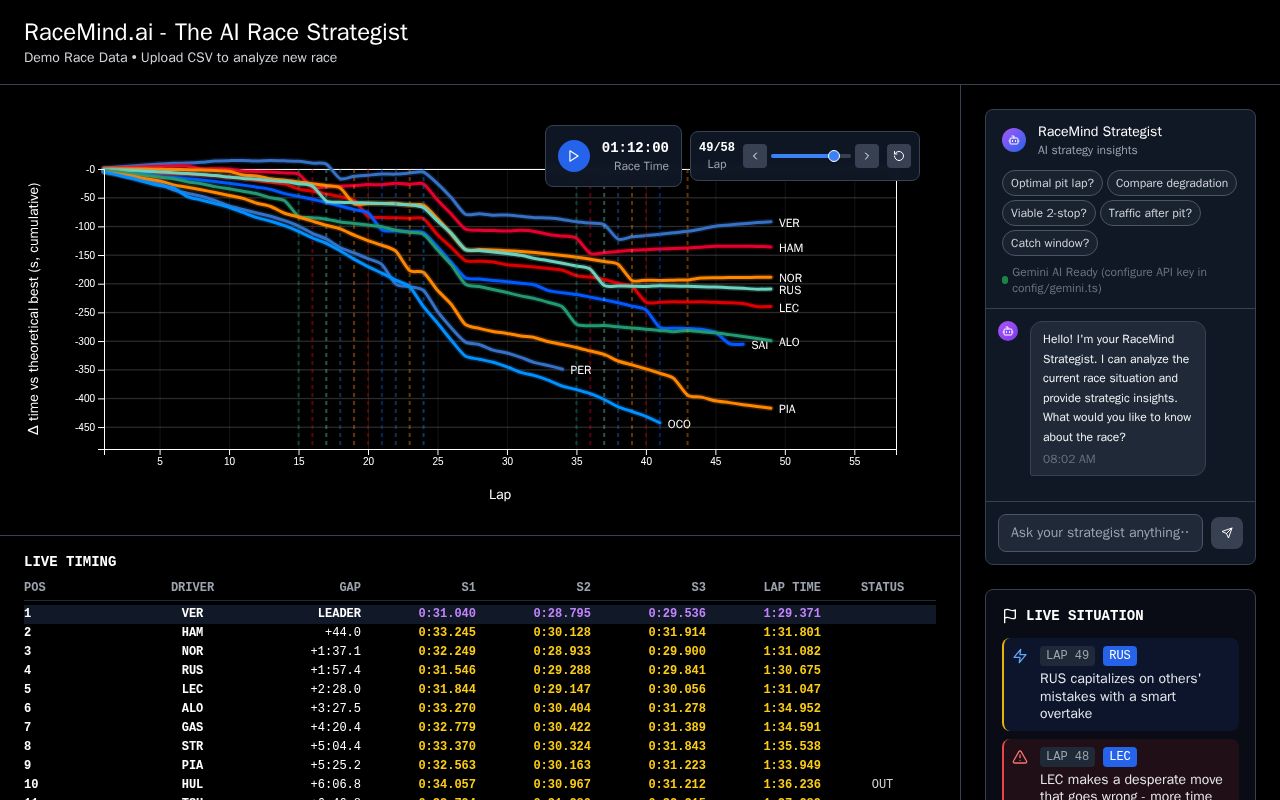Click the 01:12:00 race time display
1280x800 pixels.
(x=635, y=148)
